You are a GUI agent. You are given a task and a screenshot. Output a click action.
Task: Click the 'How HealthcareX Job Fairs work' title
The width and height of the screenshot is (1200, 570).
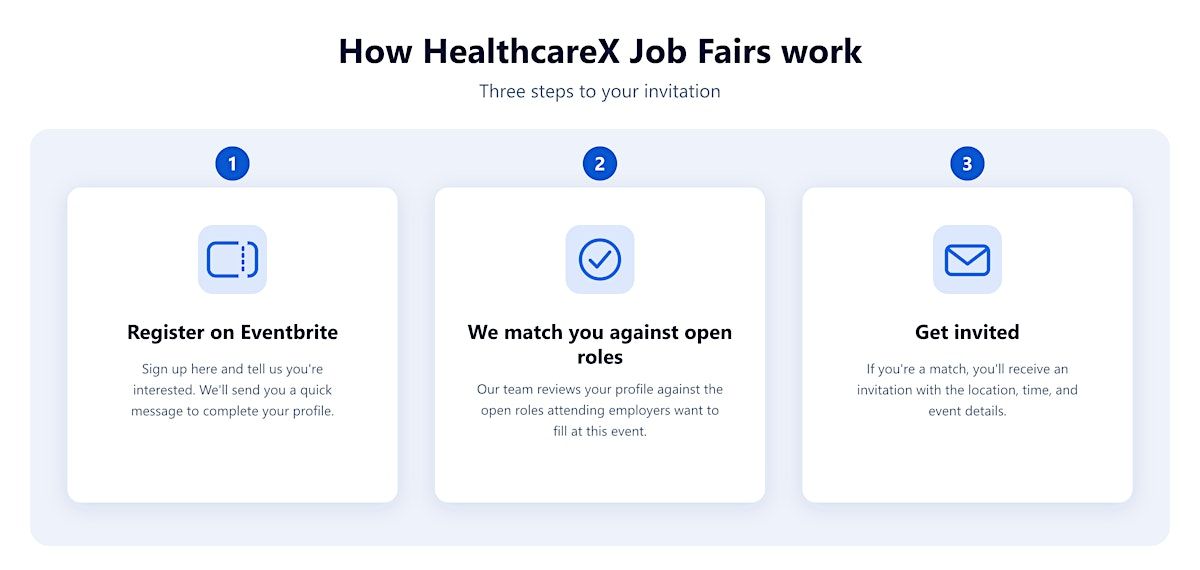[600, 51]
